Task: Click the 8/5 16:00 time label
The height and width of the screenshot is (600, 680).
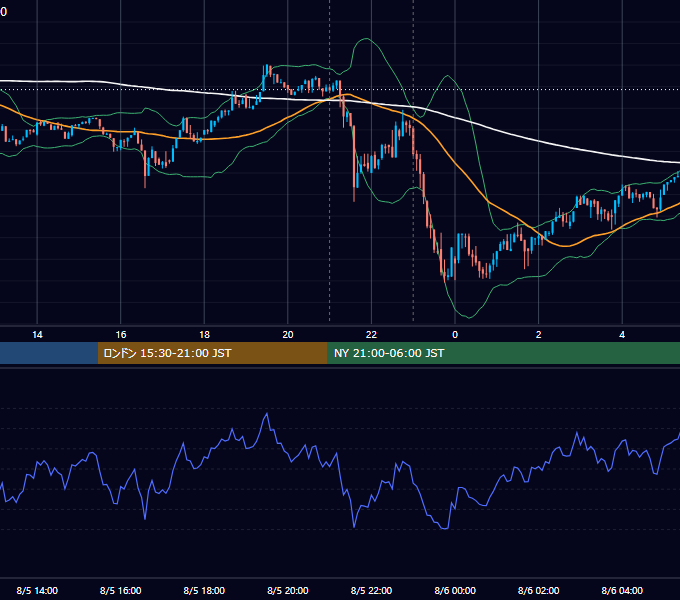Action: tap(121, 590)
